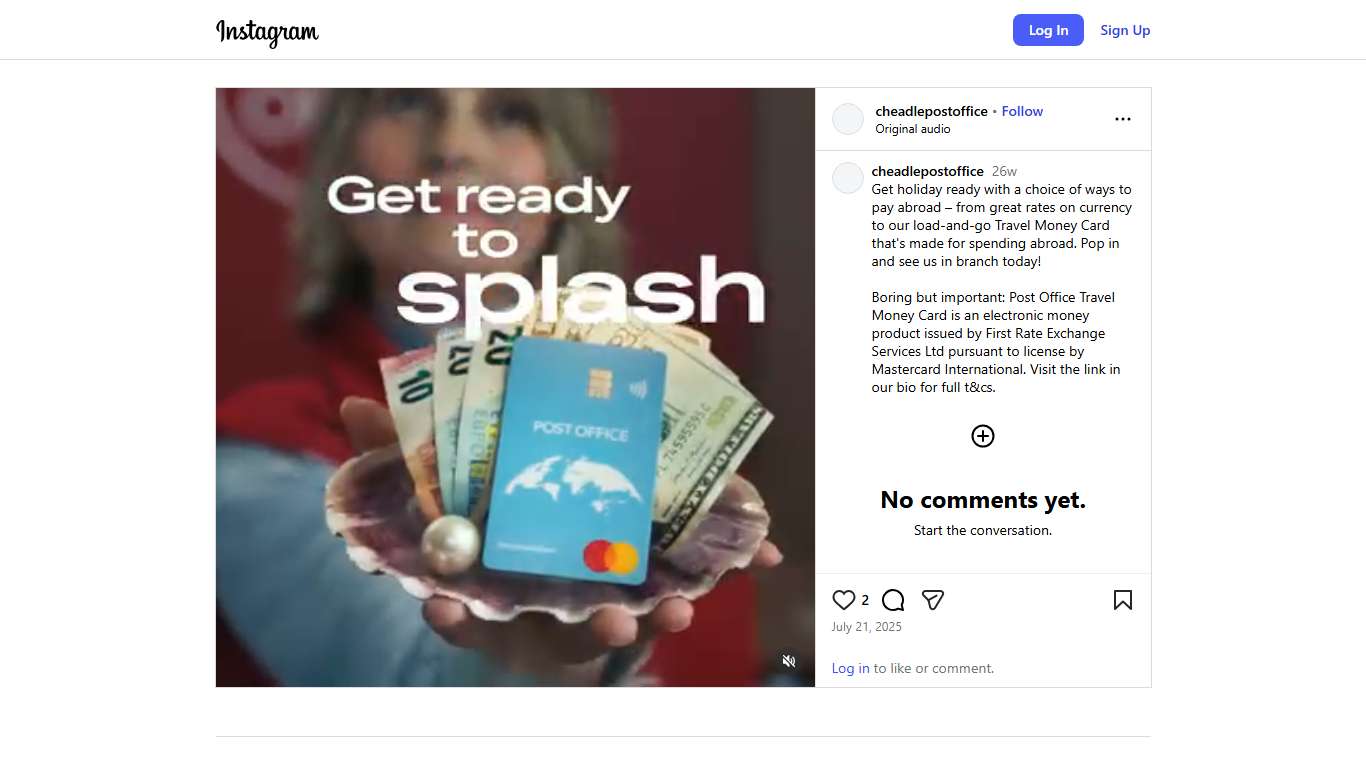
Task: View the likes count next to the heart
Action: tap(865, 600)
